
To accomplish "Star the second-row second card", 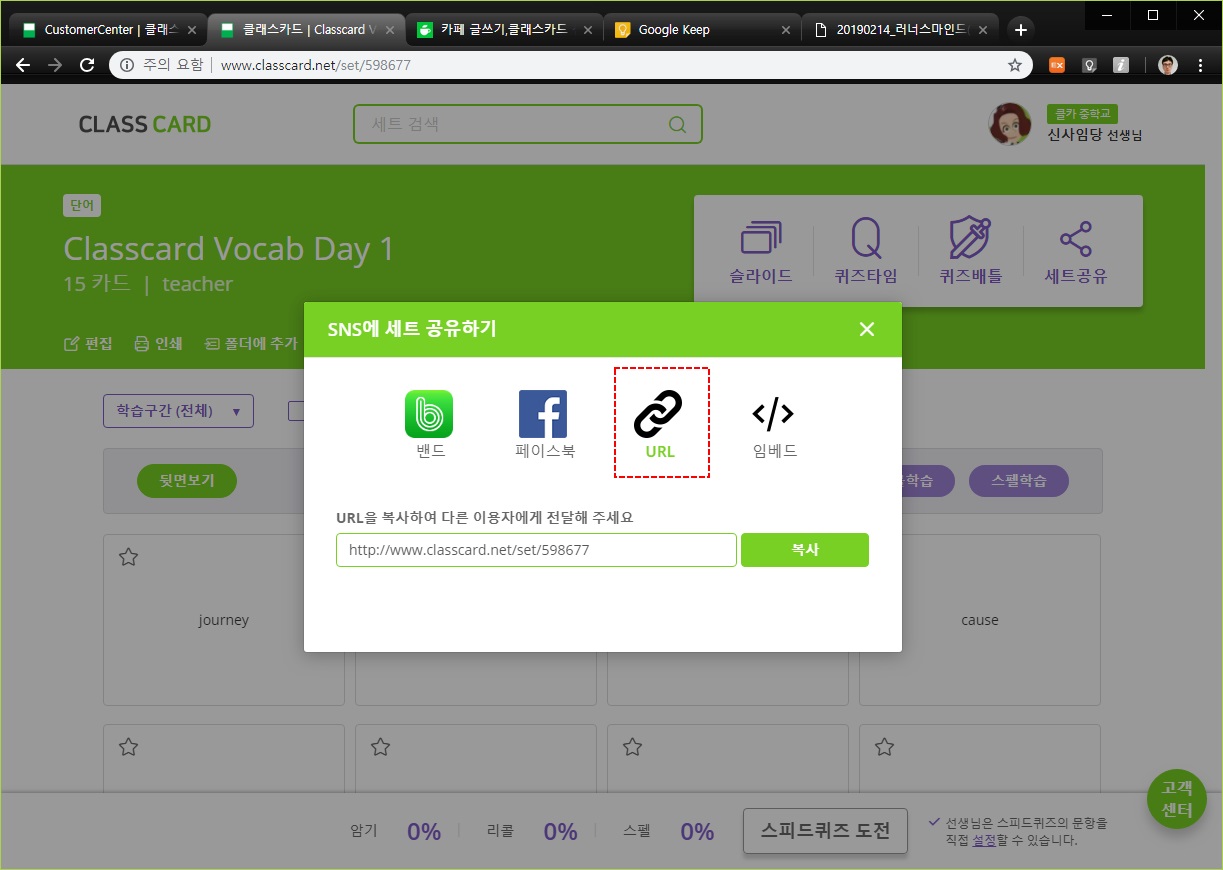I will pyautogui.click(x=380, y=746).
